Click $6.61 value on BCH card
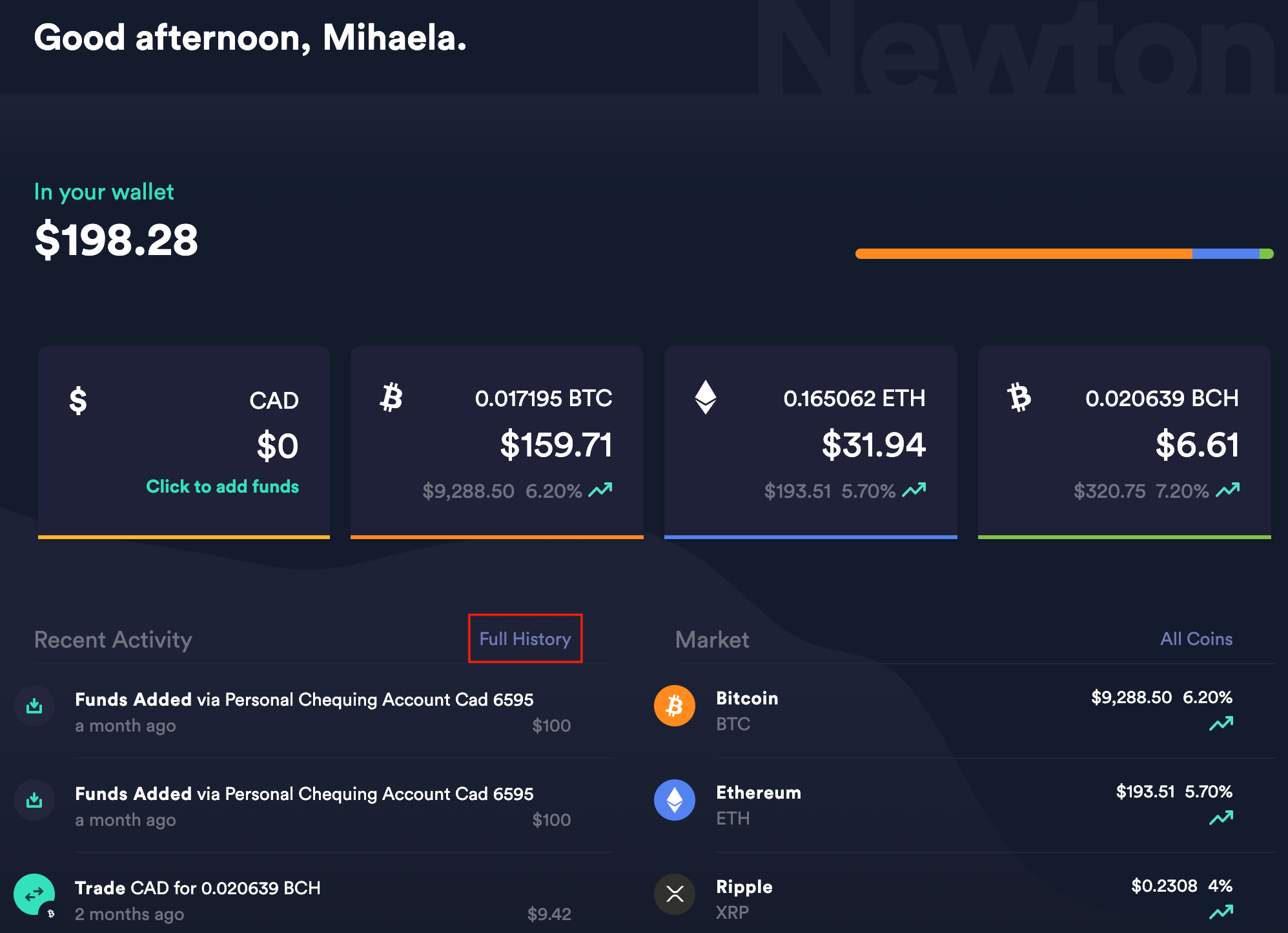 (x=1198, y=445)
